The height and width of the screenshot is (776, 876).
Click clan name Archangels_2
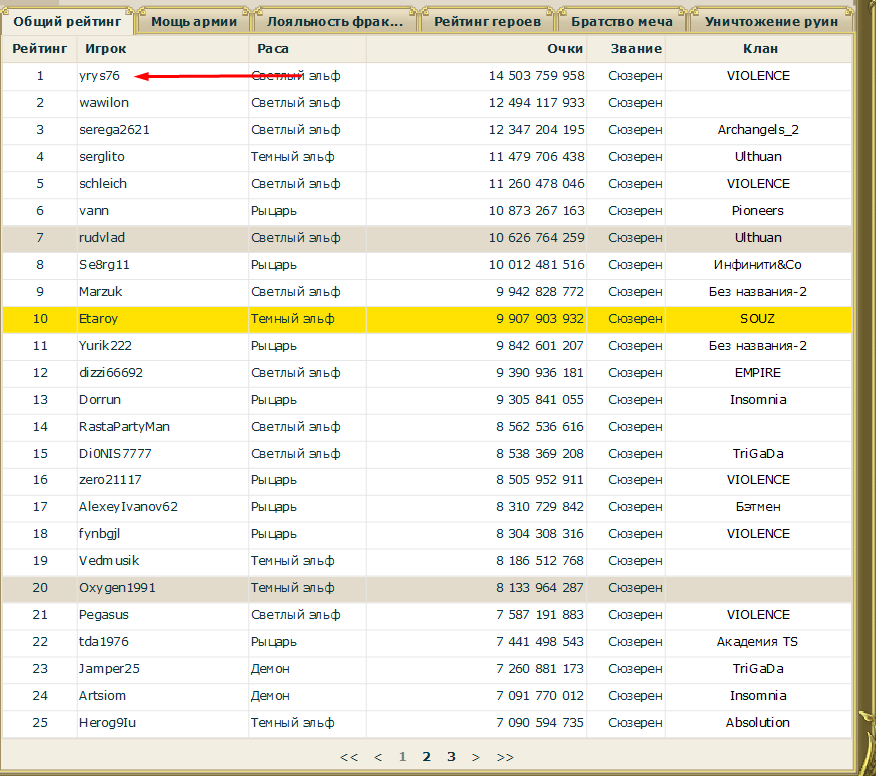click(x=758, y=130)
